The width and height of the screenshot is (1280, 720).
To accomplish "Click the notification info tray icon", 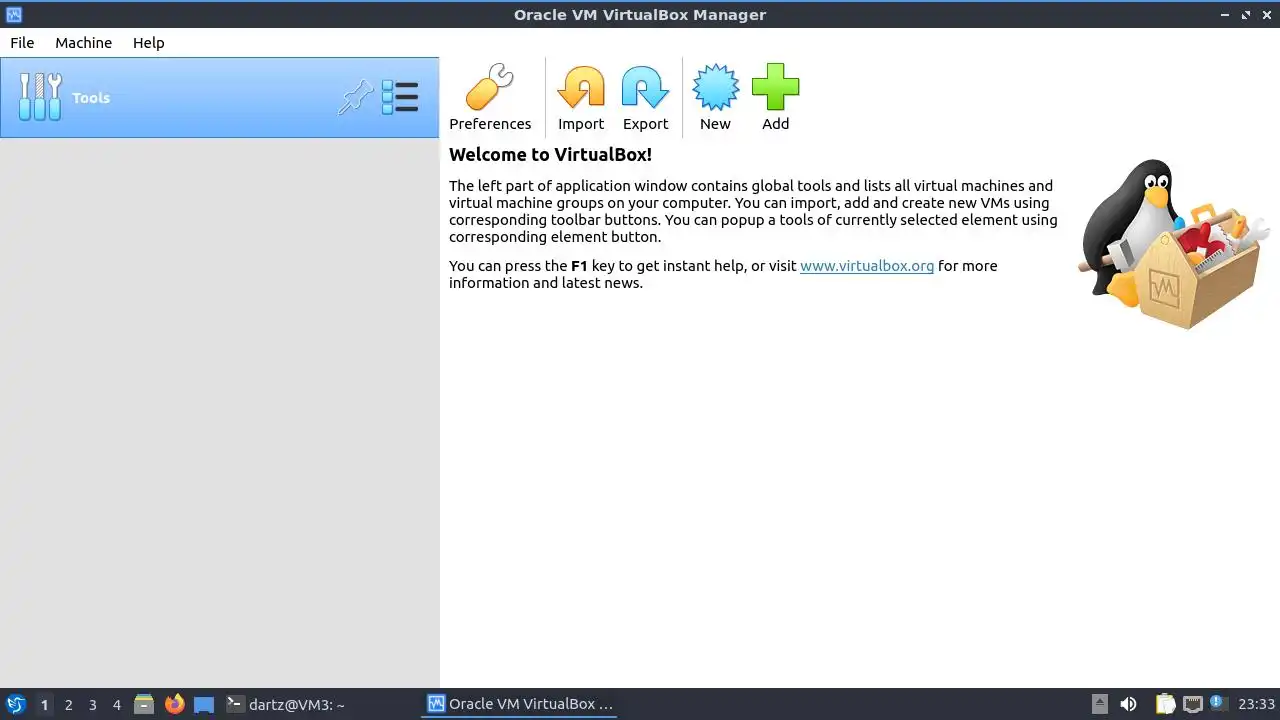I will pyautogui.click(x=1217, y=702).
